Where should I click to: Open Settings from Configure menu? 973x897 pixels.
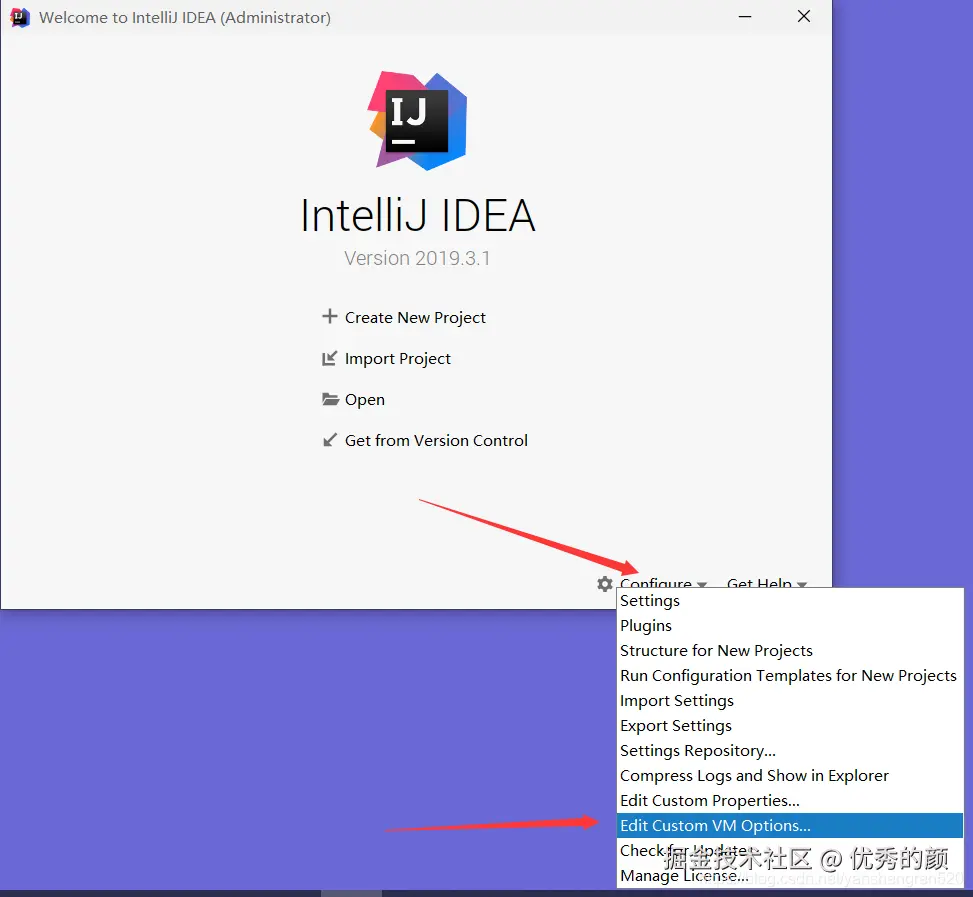point(789,600)
